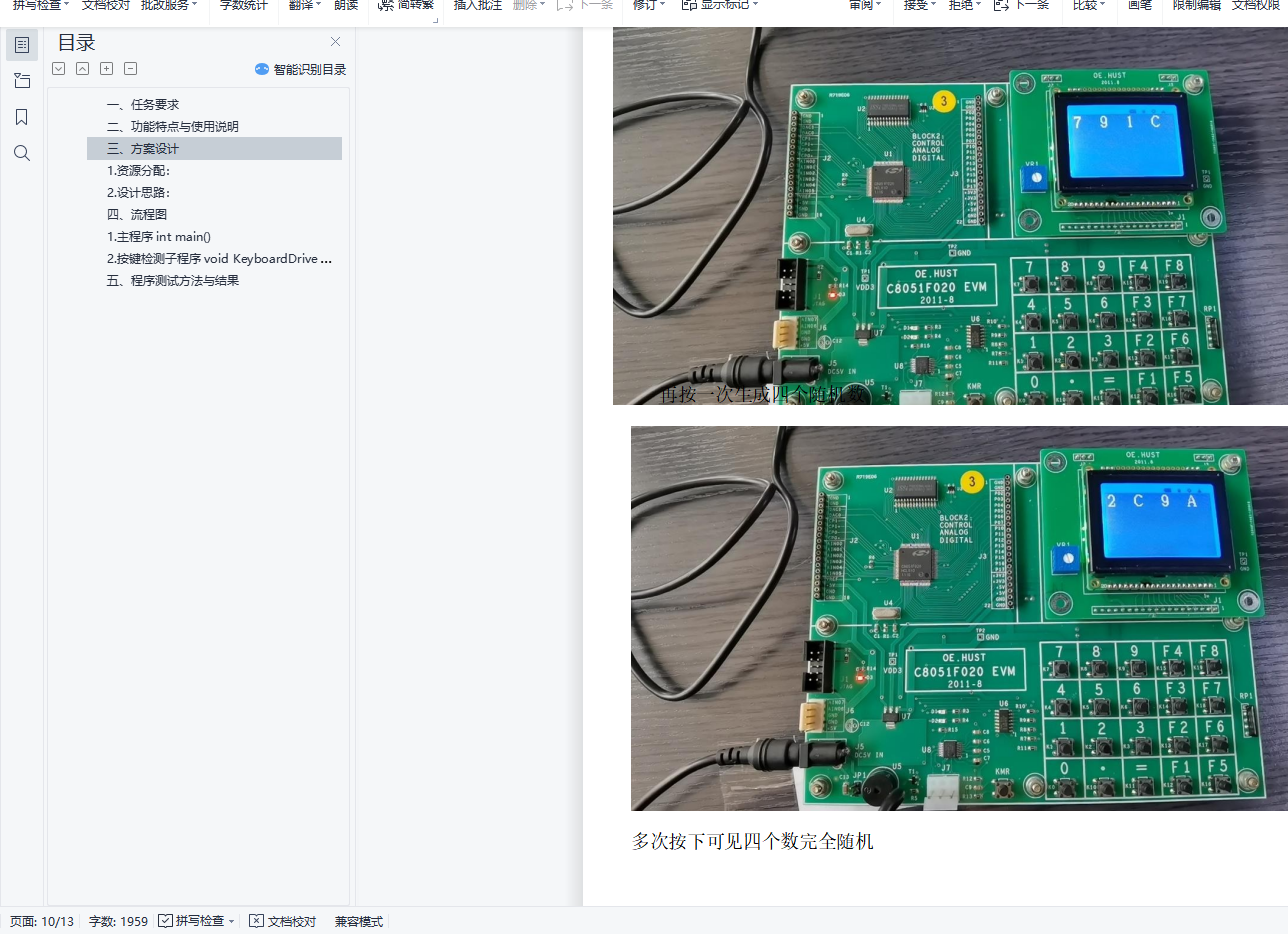Open the arrow beside status bar 拼写检查
Viewport: 1288px width, 934px height.
(x=232, y=922)
